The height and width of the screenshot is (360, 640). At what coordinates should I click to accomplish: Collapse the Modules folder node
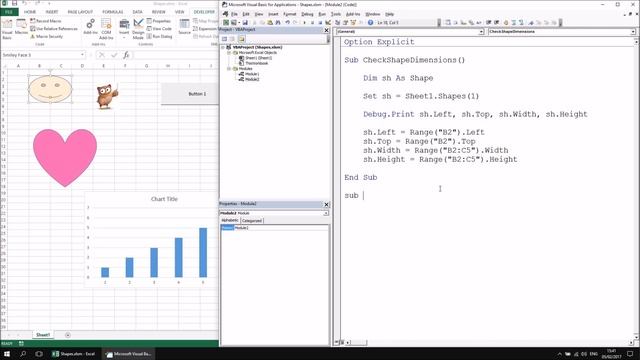(x=229, y=69)
